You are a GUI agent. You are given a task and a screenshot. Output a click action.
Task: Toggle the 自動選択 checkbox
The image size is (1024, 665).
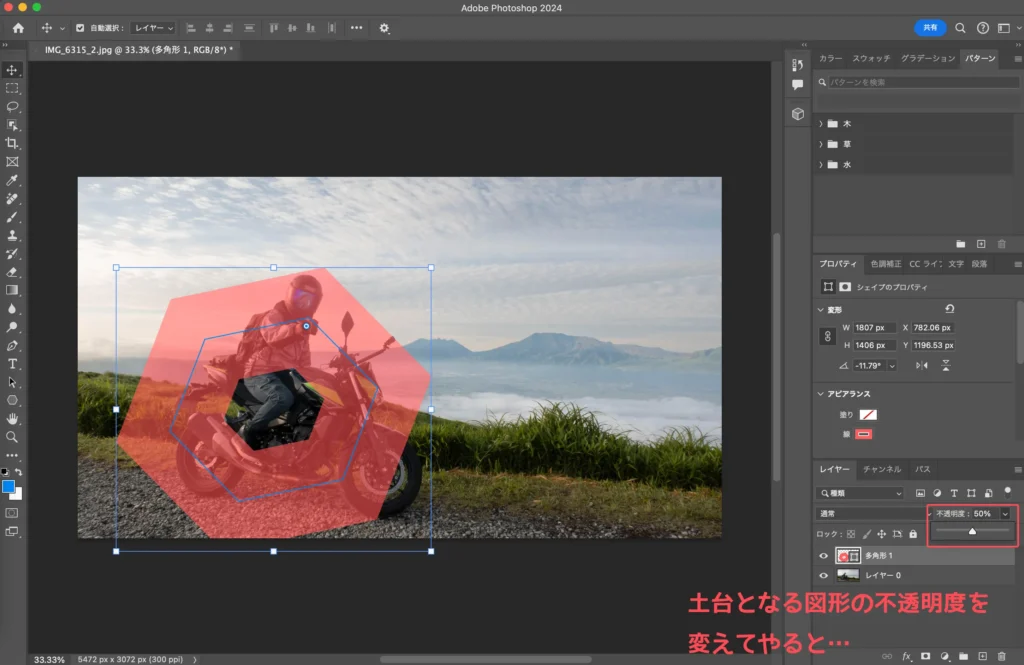80,28
